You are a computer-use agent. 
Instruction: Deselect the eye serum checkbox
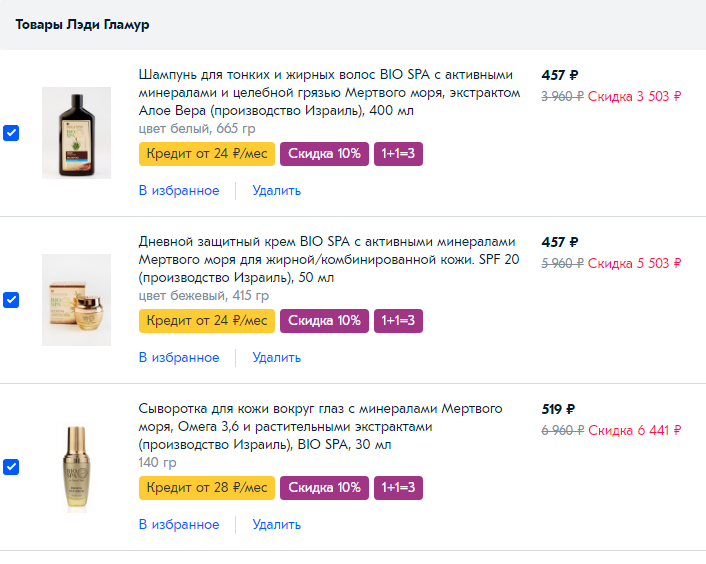tap(11, 467)
